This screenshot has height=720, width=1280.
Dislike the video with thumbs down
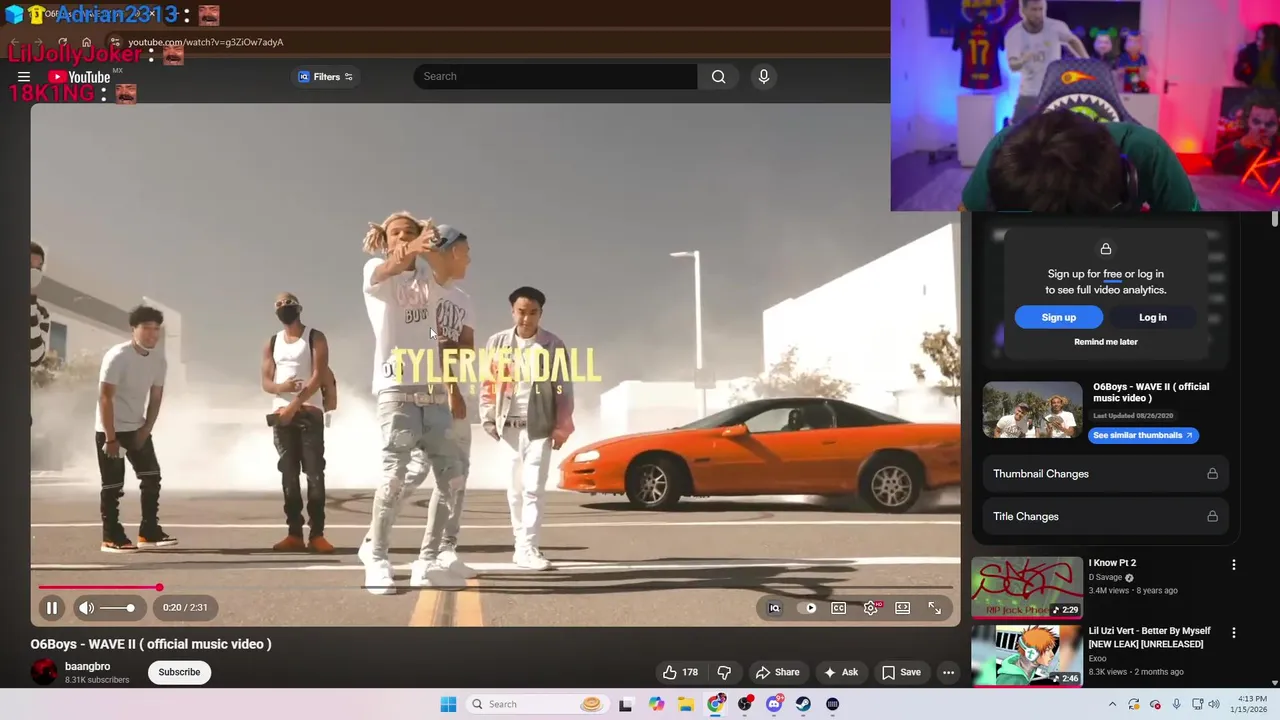tap(724, 672)
